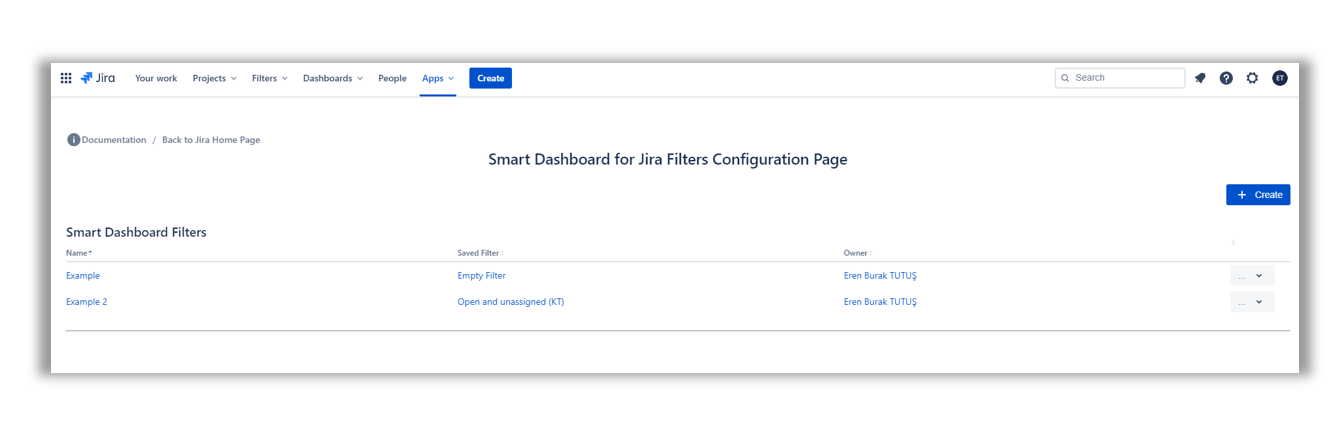The image size is (1344, 445).
Task: Expand the Projects menu
Action: pyautogui.click(x=215, y=78)
